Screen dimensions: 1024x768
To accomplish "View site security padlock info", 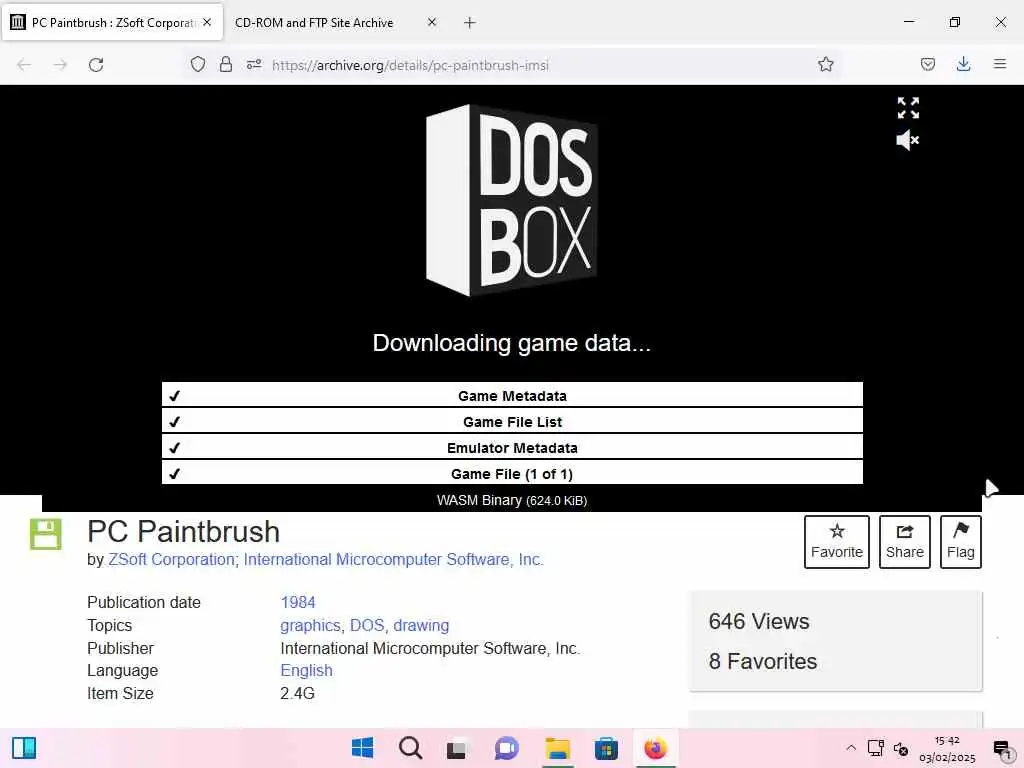I will tap(226, 64).
